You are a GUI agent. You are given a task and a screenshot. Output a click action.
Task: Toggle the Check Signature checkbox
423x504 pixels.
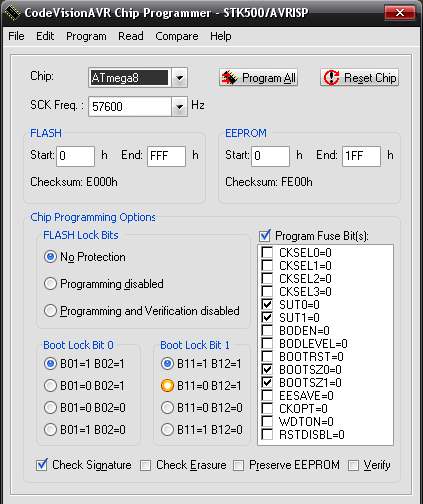click(x=42, y=465)
